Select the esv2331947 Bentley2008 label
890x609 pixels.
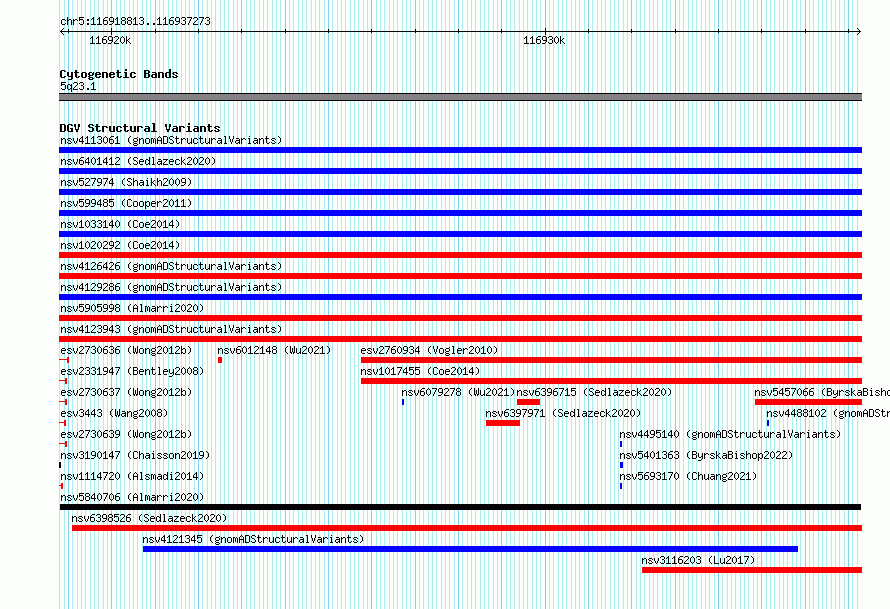coord(132,371)
